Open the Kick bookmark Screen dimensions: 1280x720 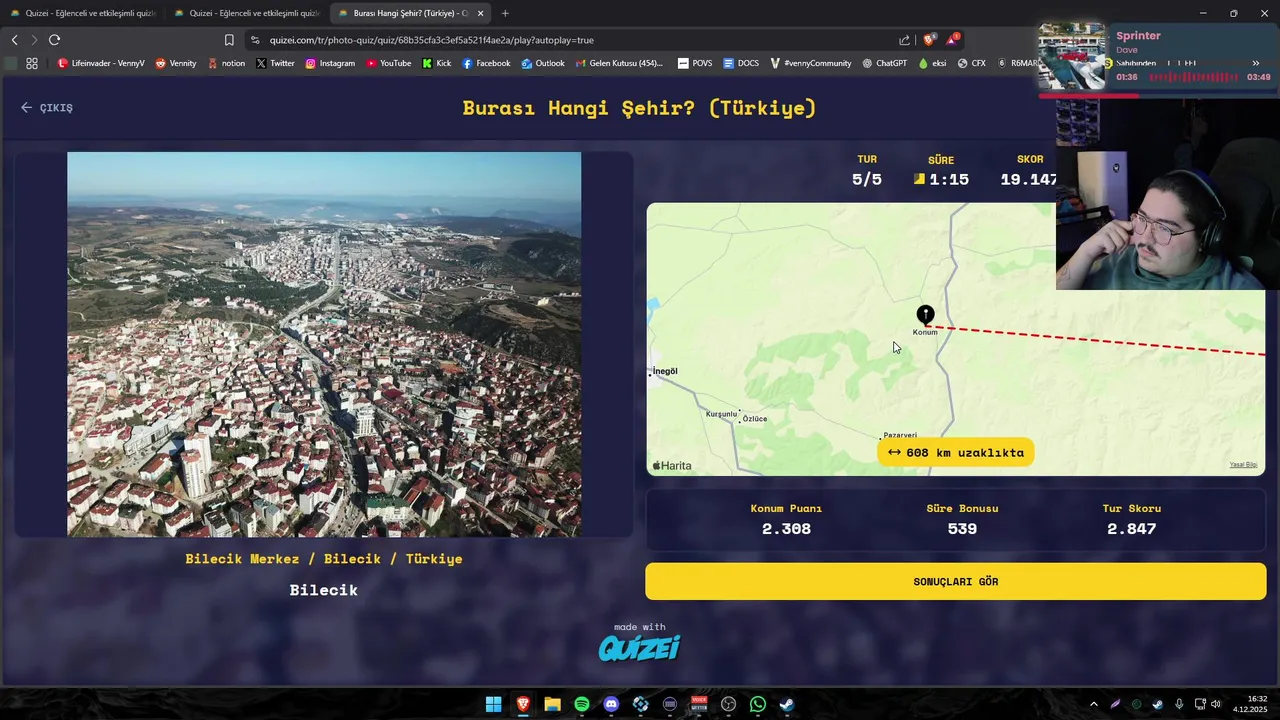tap(436, 63)
